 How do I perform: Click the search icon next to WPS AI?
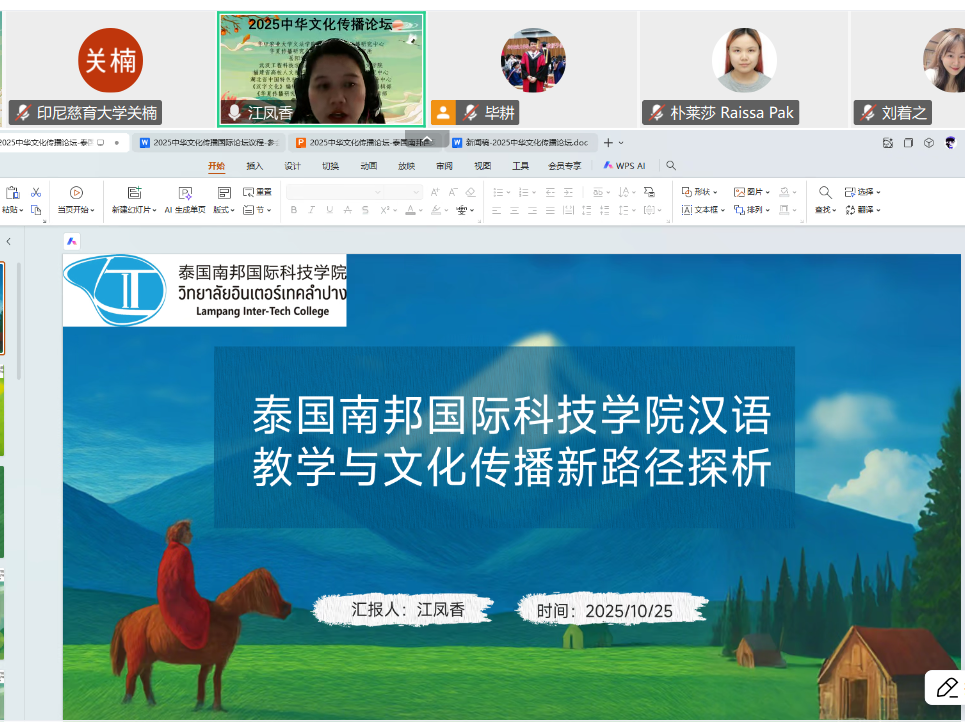tap(671, 166)
